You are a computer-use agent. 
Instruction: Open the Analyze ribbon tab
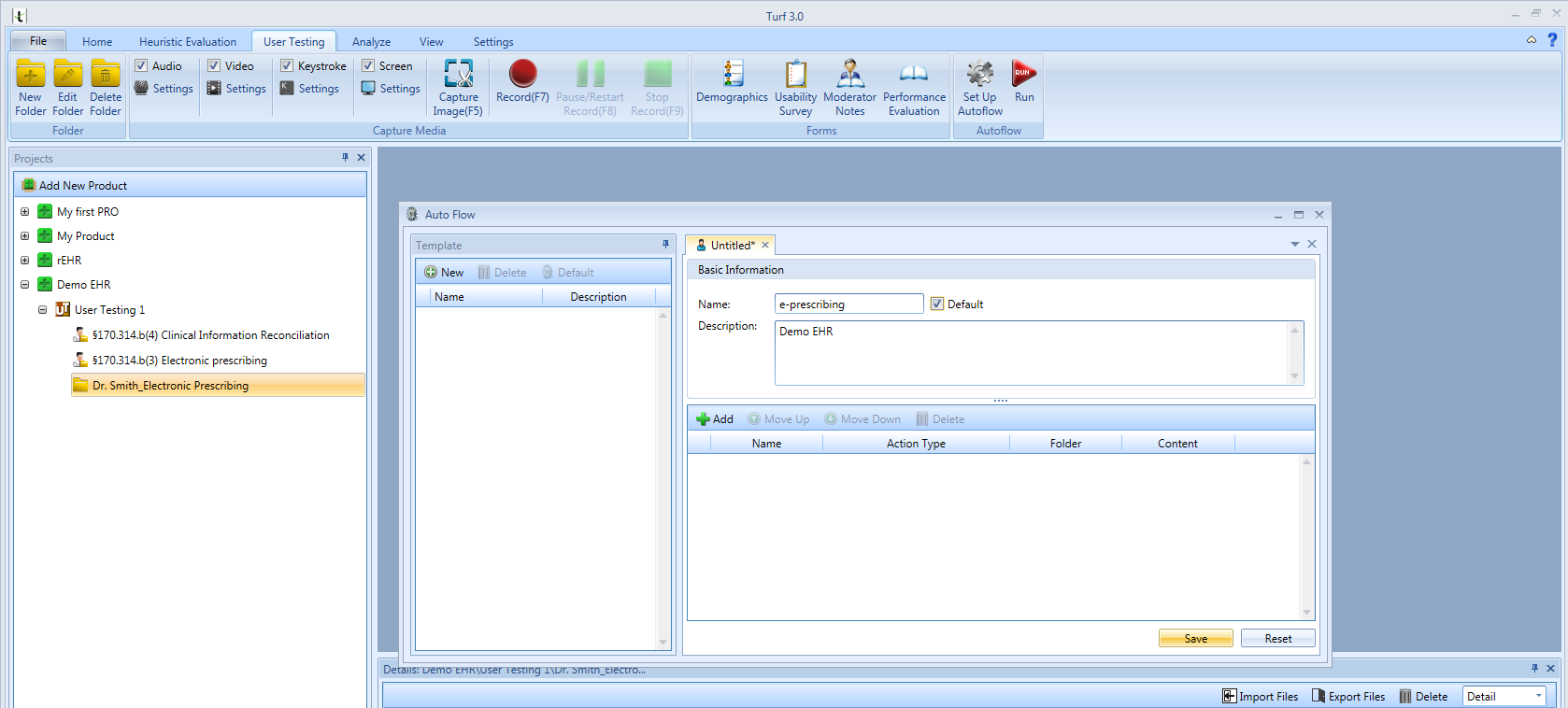pos(371,42)
